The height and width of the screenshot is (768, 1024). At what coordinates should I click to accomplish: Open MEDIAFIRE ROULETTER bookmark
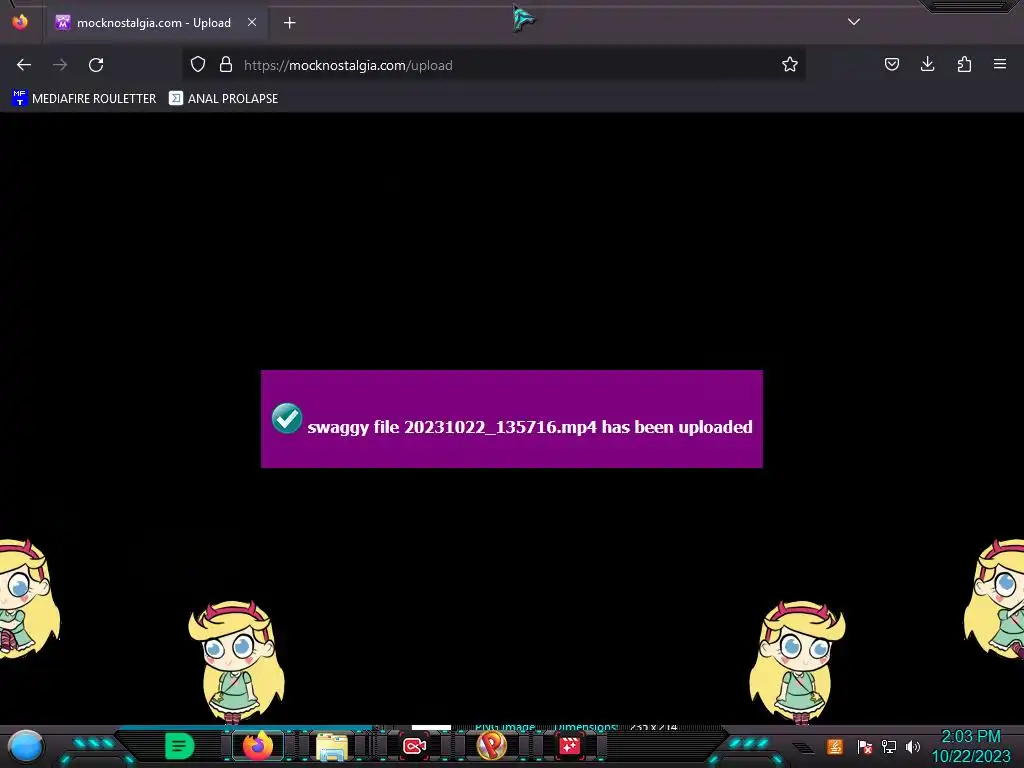click(x=84, y=99)
